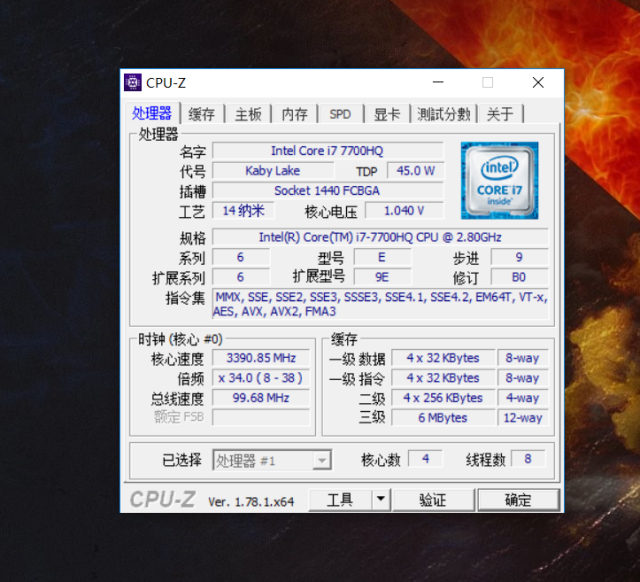Click the Kaby Lake code name value
This screenshot has height=582, width=640.
pos(273,171)
